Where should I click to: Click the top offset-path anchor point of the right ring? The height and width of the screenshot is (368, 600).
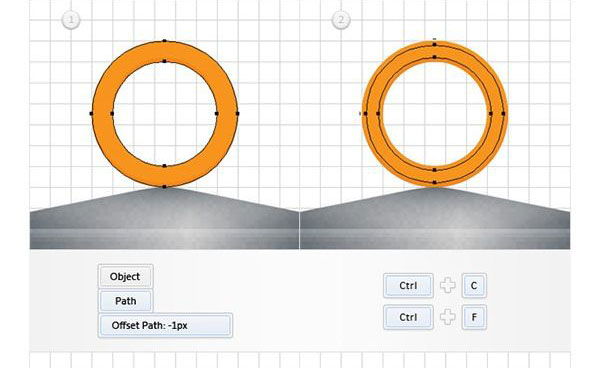click(434, 44)
